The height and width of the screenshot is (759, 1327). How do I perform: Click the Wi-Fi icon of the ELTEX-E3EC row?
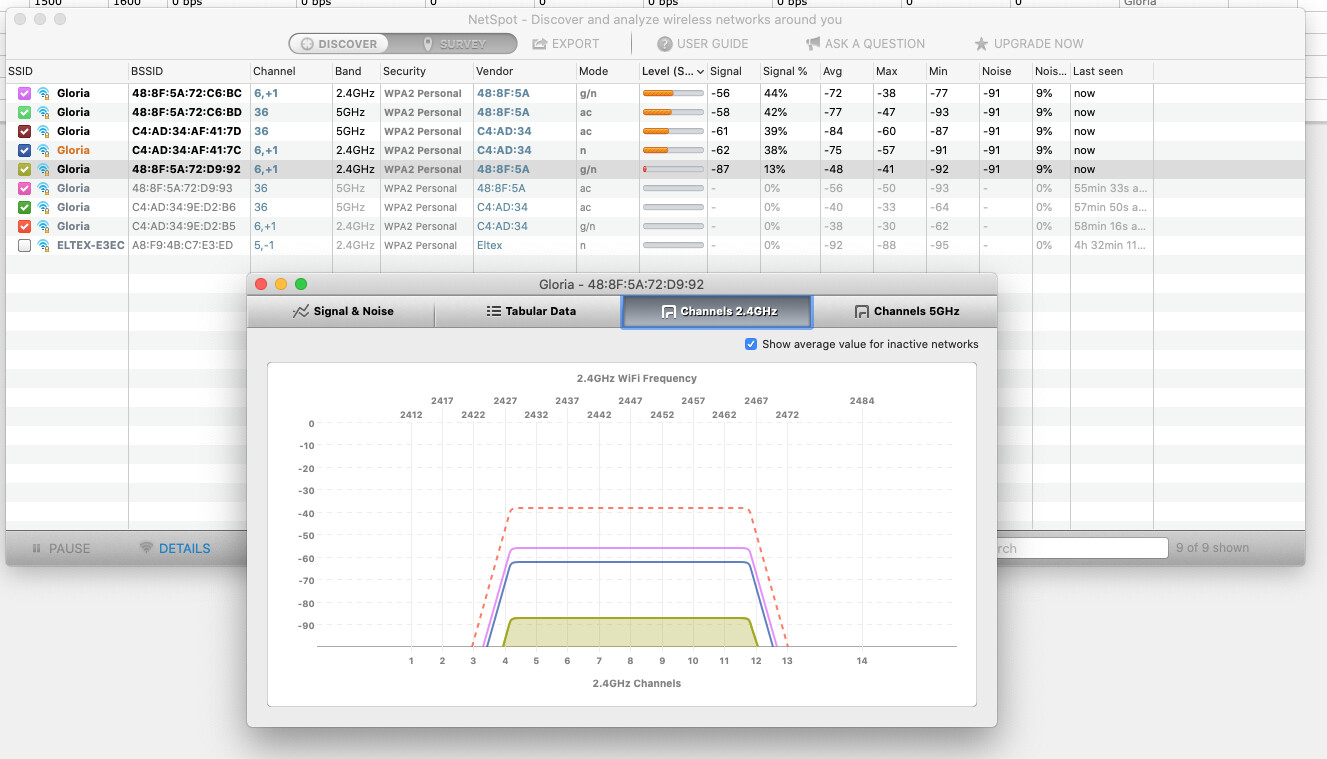pos(43,245)
